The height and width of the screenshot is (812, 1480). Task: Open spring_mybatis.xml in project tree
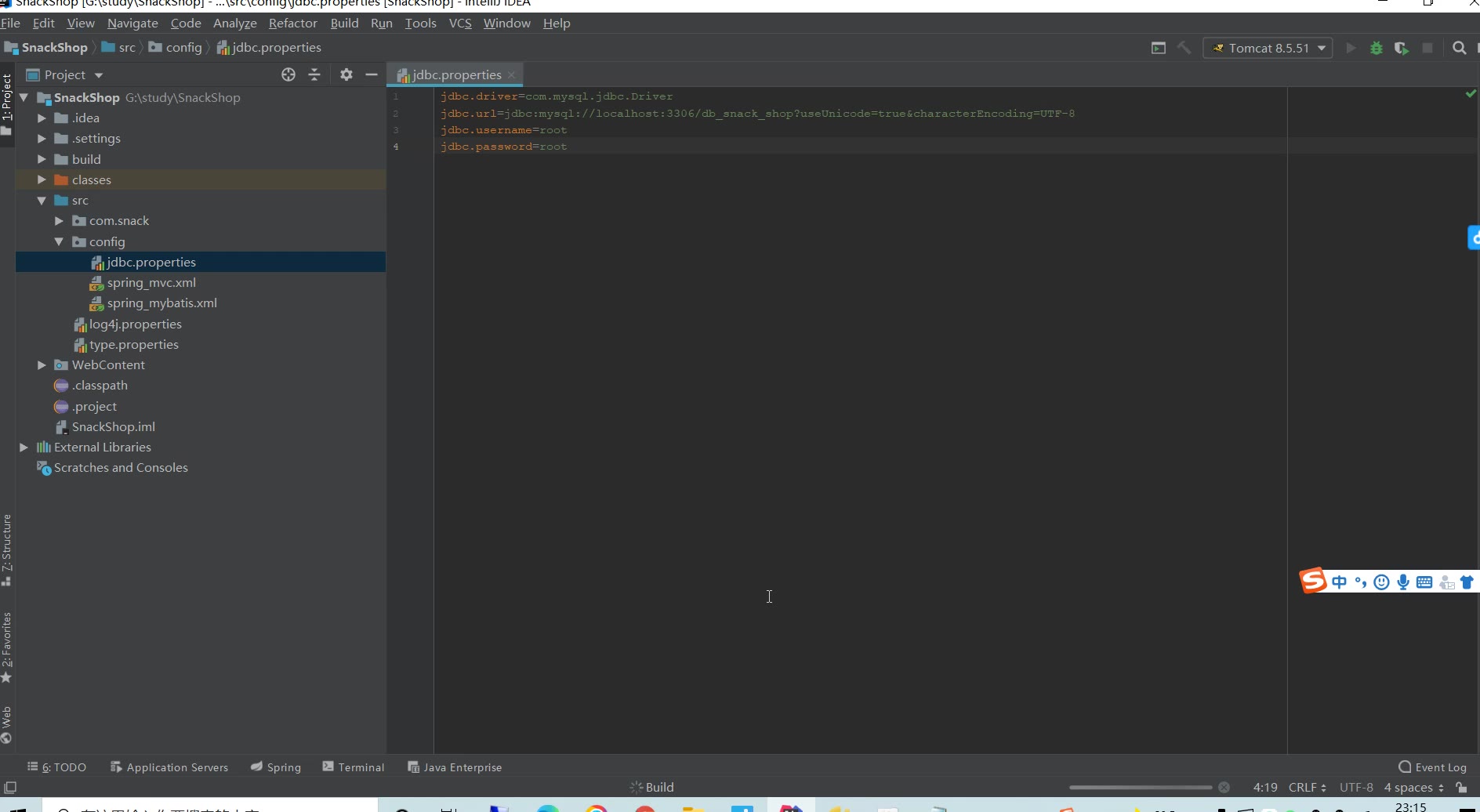coord(161,303)
